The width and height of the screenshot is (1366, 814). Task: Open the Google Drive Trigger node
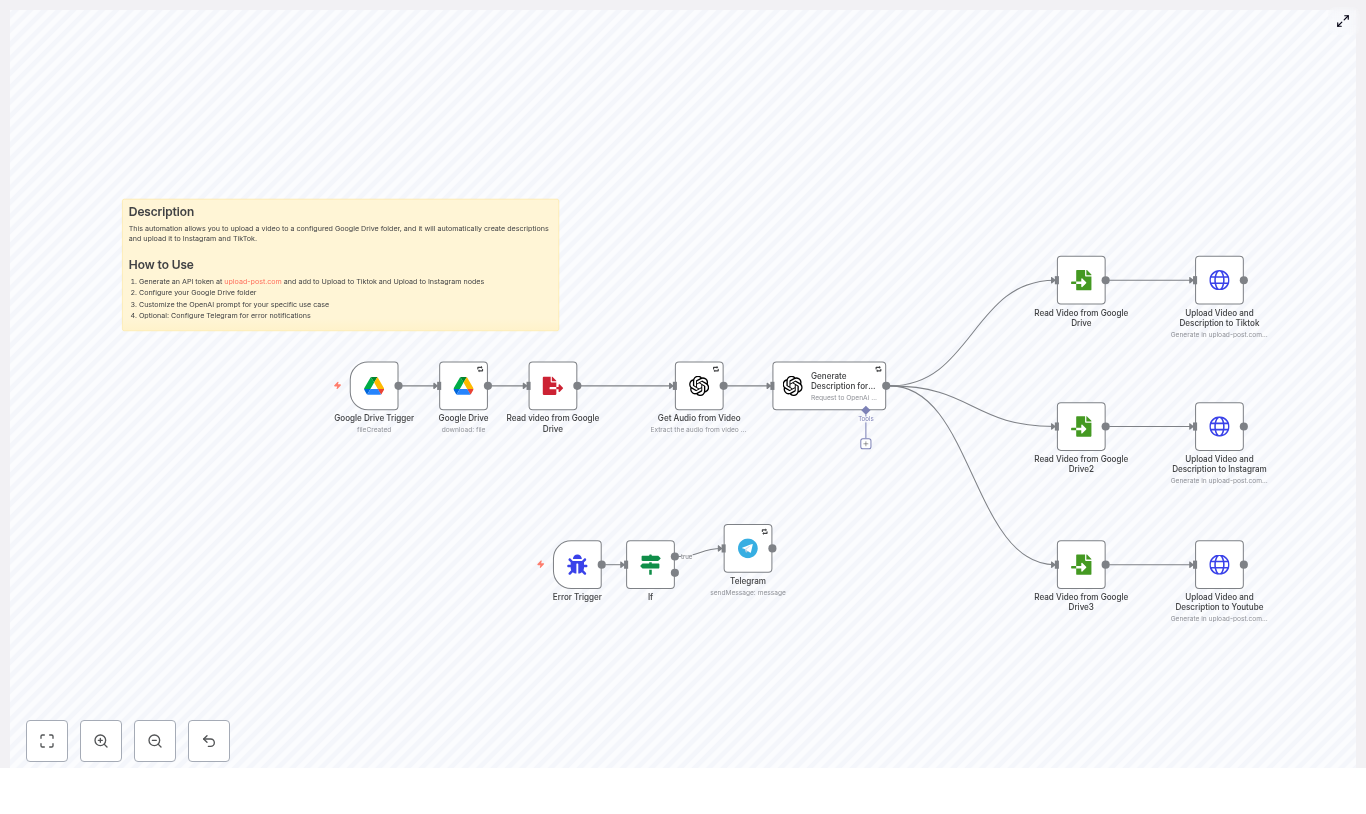pos(374,385)
